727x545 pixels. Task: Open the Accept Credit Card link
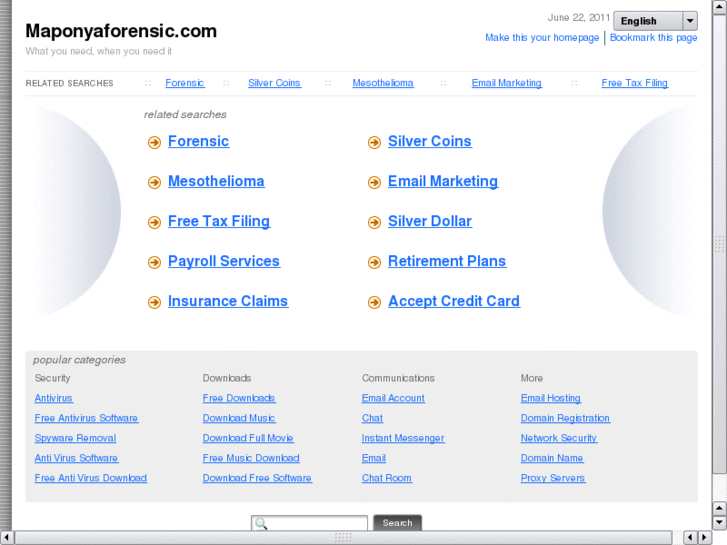click(x=454, y=301)
